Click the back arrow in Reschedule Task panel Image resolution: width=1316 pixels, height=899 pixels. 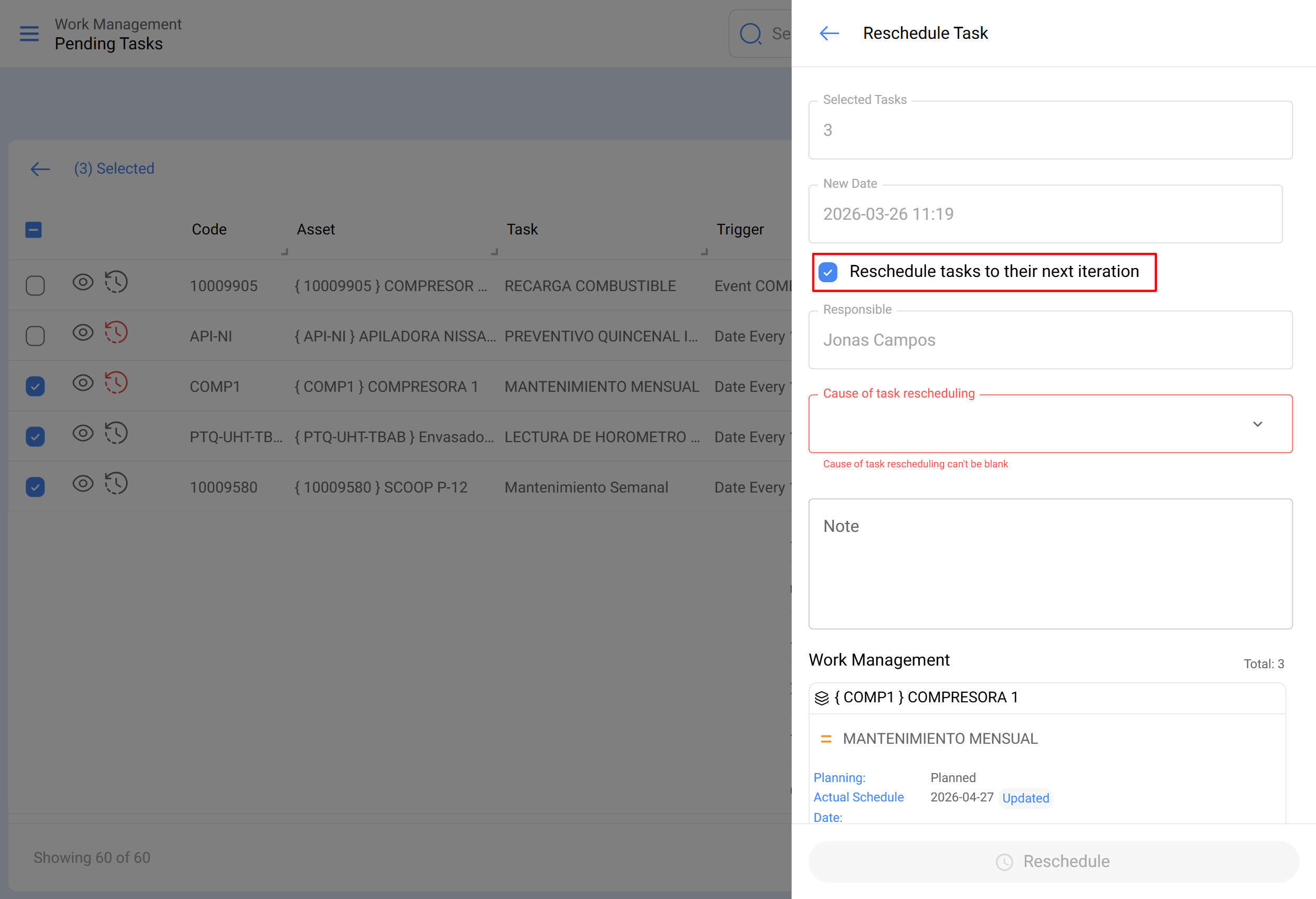tap(829, 34)
